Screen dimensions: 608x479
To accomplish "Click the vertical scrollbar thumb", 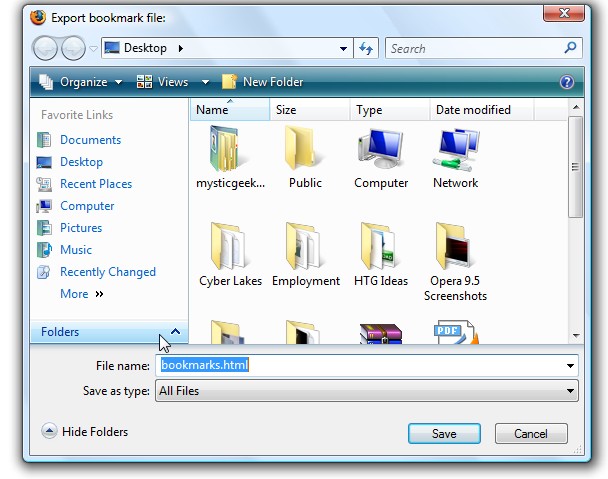I will (x=576, y=167).
